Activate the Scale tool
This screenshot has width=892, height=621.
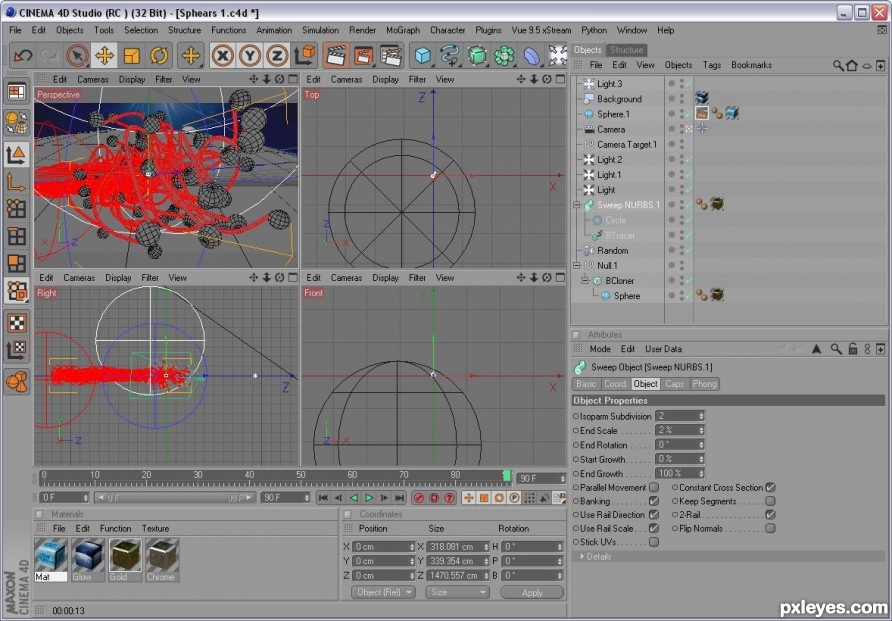click(x=132, y=56)
